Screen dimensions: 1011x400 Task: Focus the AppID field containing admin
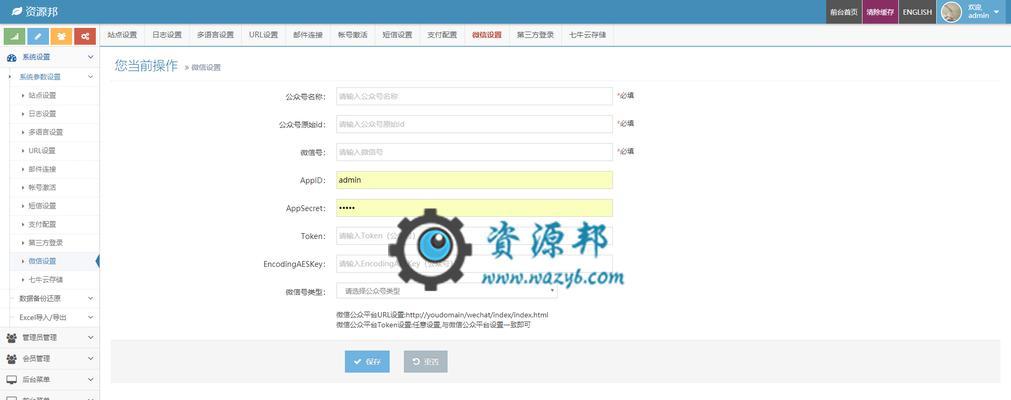[x=475, y=180]
